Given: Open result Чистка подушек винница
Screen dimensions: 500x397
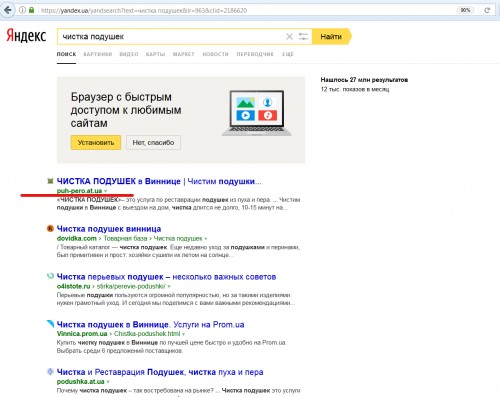Looking at the screenshot, I should coord(109,229).
